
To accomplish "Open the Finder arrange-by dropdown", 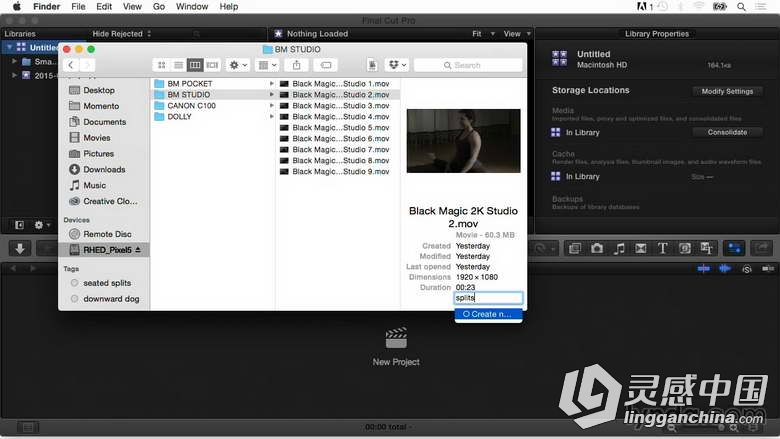I will [x=267, y=65].
